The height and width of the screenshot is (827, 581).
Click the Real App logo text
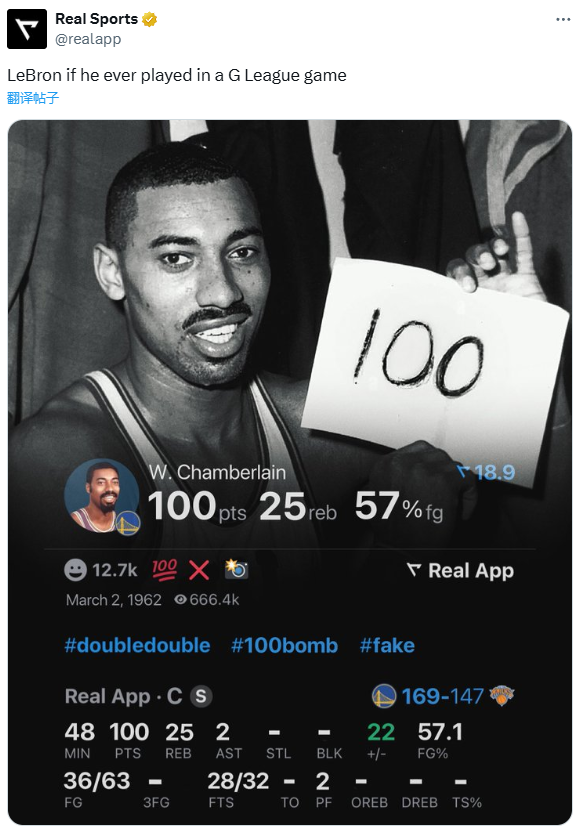pos(460,571)
